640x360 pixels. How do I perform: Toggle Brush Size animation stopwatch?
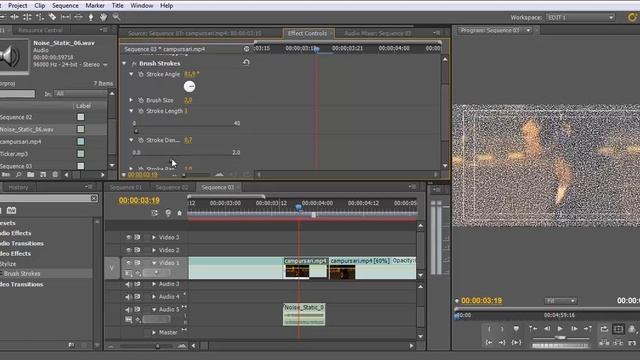pos(141,100)
